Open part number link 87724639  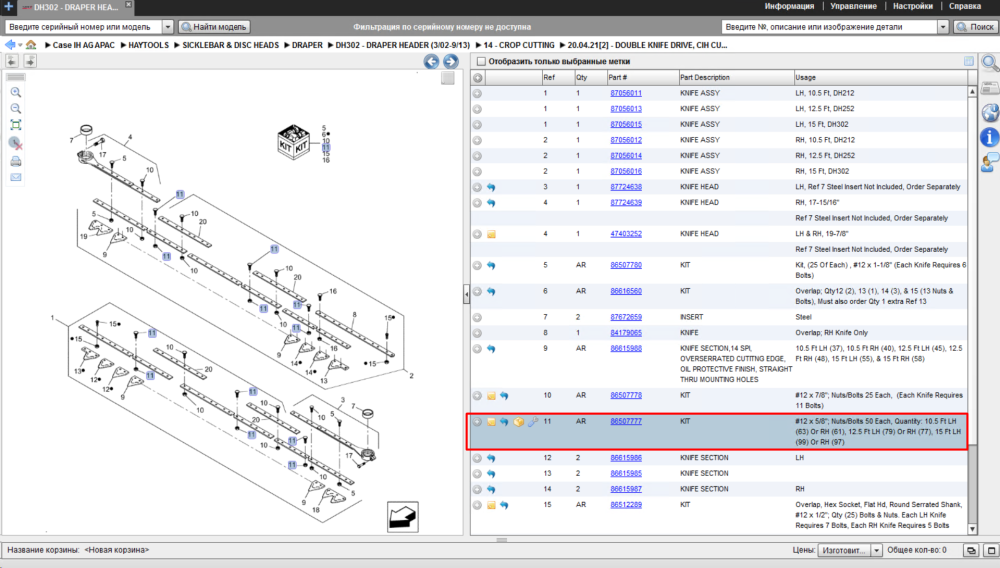click(x=626, y=203)
